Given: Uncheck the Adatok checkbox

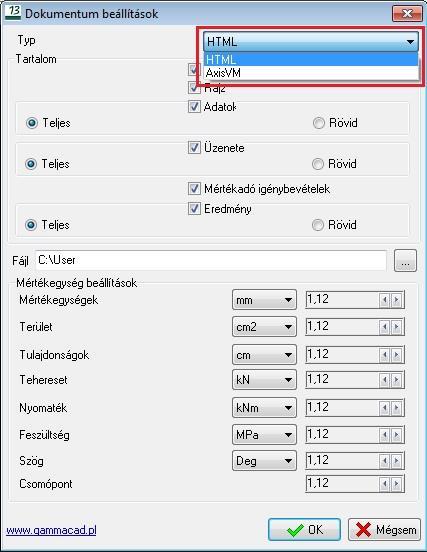Looking at the screenshot, I should [x=194, y=106].
